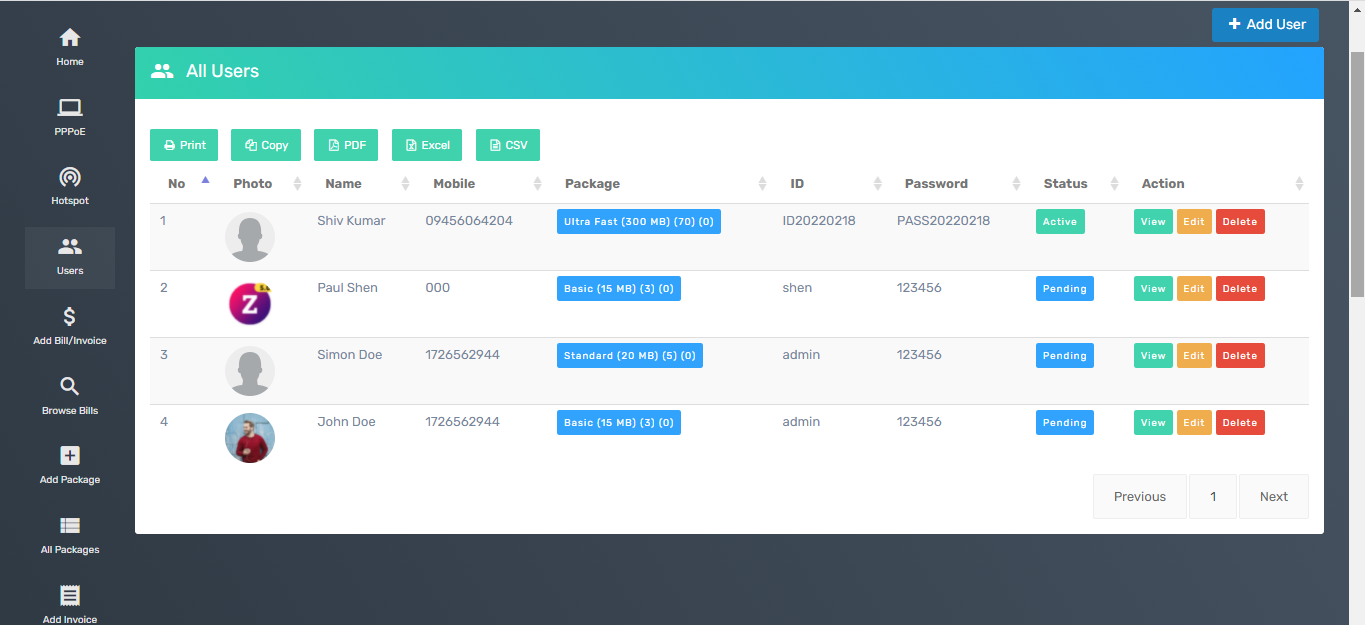Go to the Next page of users
The width and height of the screenshot is (1365, 625).
(1273, 496)
